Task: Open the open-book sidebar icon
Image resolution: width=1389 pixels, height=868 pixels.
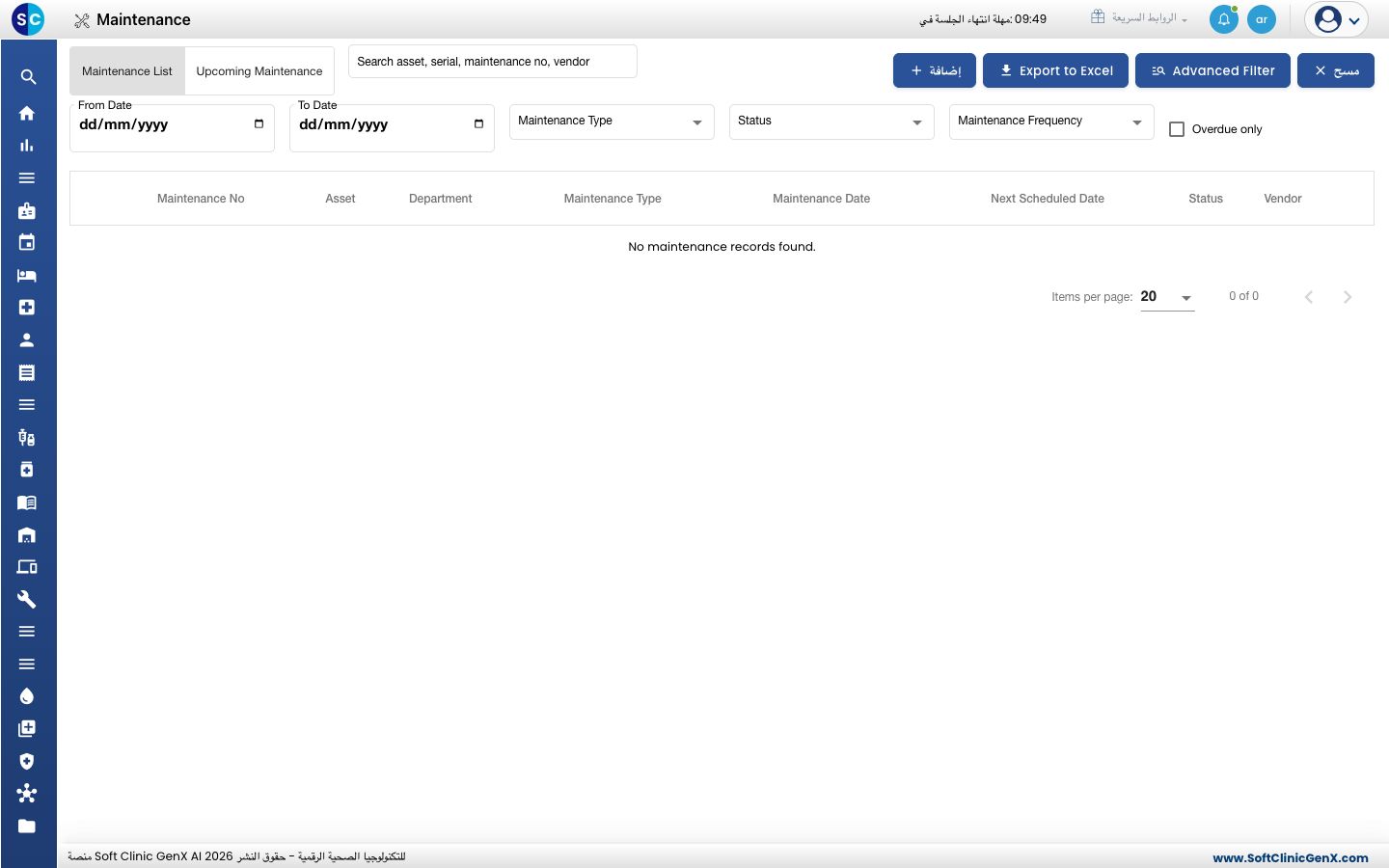Action: [27, 502]
